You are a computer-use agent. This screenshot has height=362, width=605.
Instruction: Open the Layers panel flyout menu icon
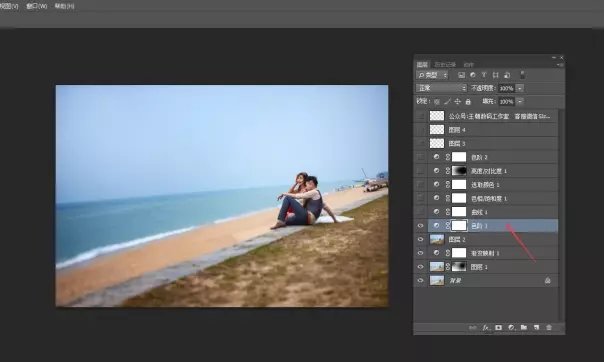coord(560,65)
